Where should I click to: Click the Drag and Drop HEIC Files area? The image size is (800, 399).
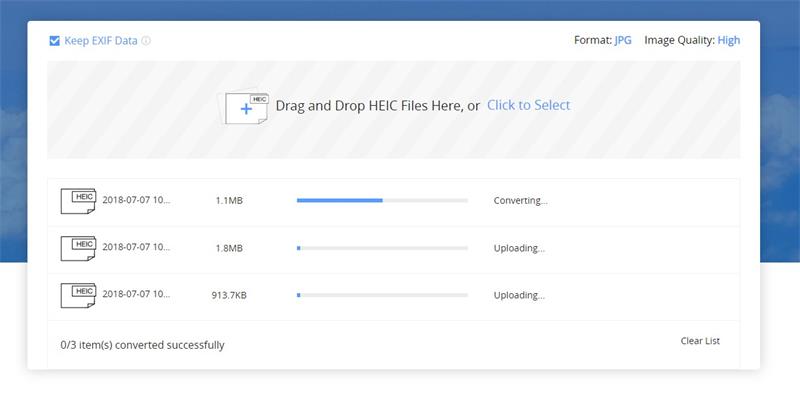click(x=393, y=110)
